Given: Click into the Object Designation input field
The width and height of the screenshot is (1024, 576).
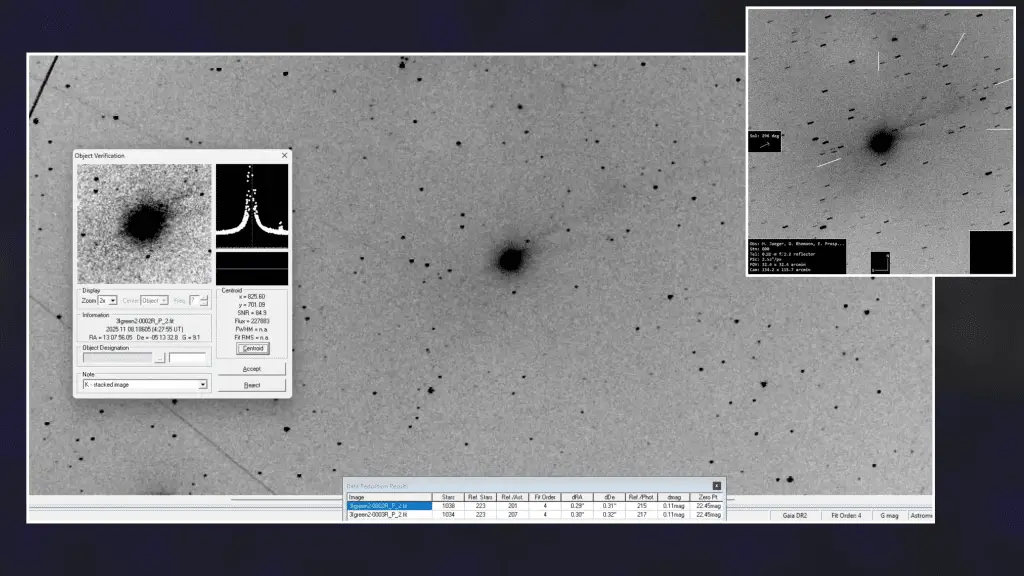Looking at the screenshot, I should tap(118, 359).
